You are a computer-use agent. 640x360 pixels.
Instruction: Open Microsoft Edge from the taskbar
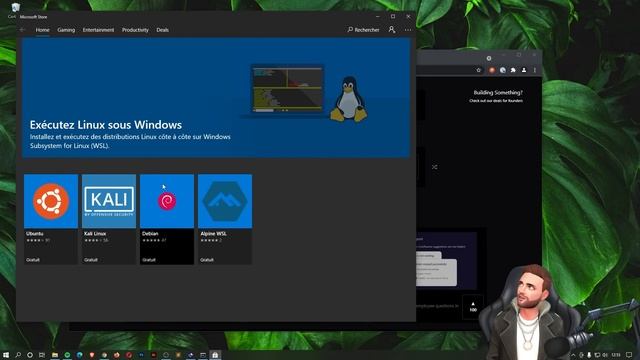click(x=80, y=355)
